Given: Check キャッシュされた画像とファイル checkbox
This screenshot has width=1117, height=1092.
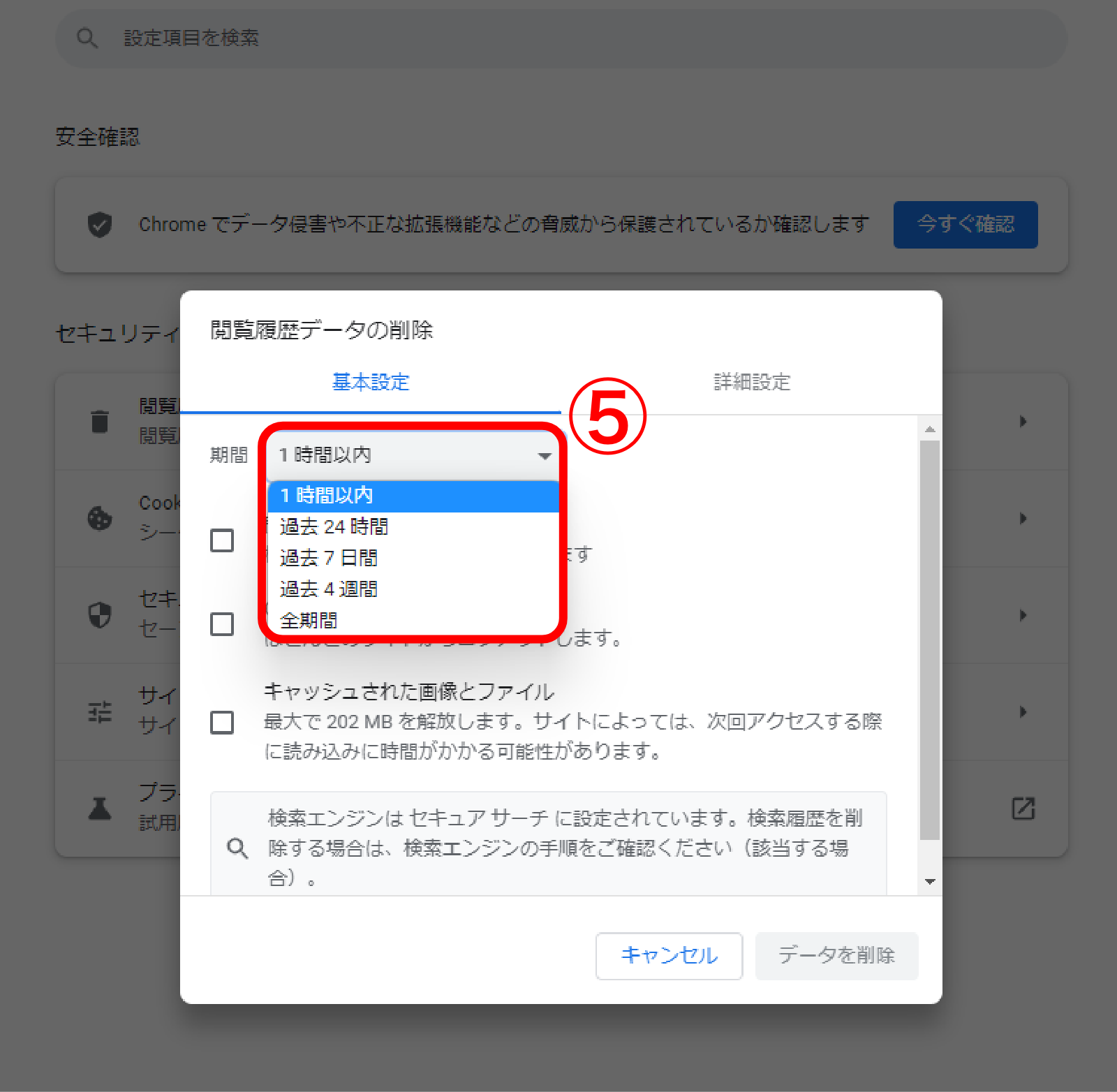Looking at the screenshot, I should (x=222, y=722).
